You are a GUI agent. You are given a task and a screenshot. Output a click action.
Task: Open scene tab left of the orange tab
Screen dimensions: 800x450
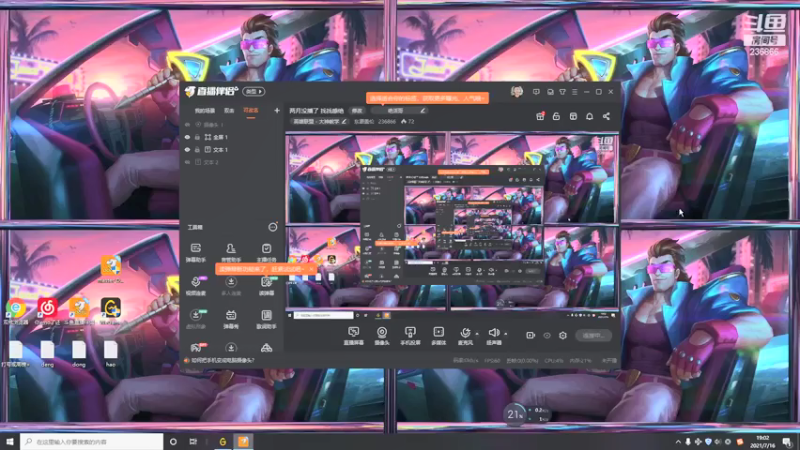point(229,110)
